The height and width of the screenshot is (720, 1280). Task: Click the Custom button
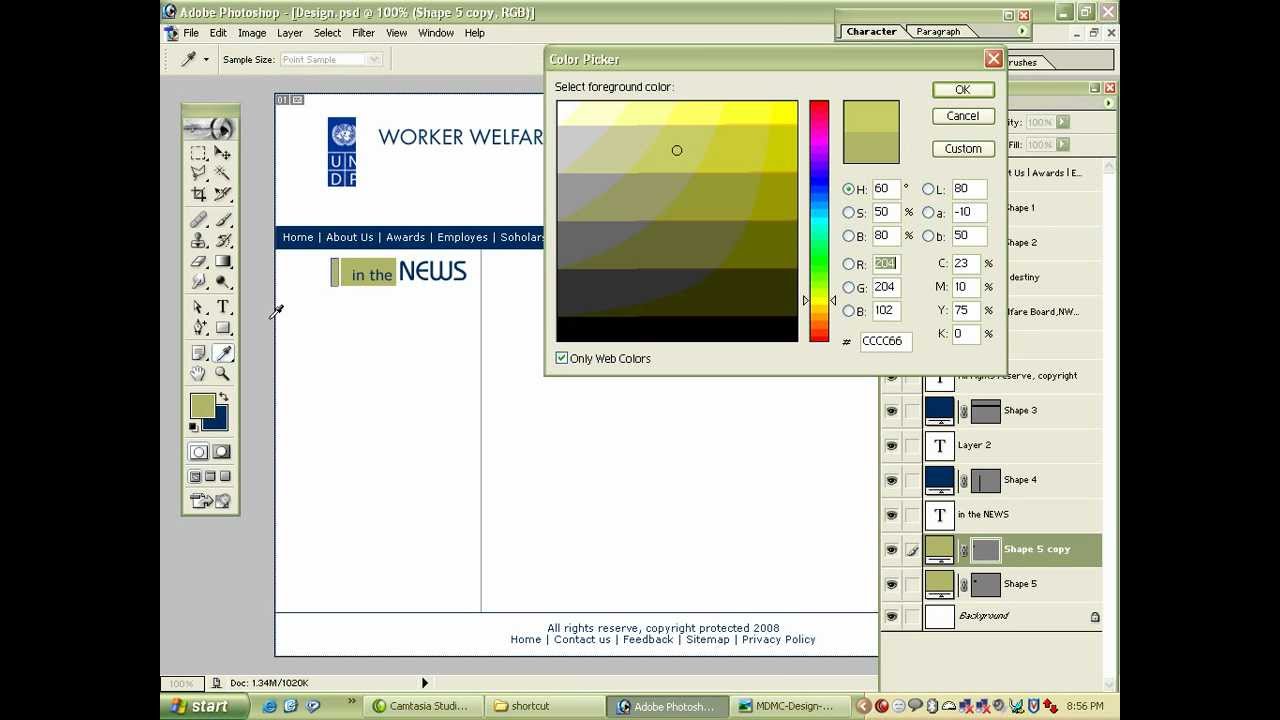[x=963, y=149]
